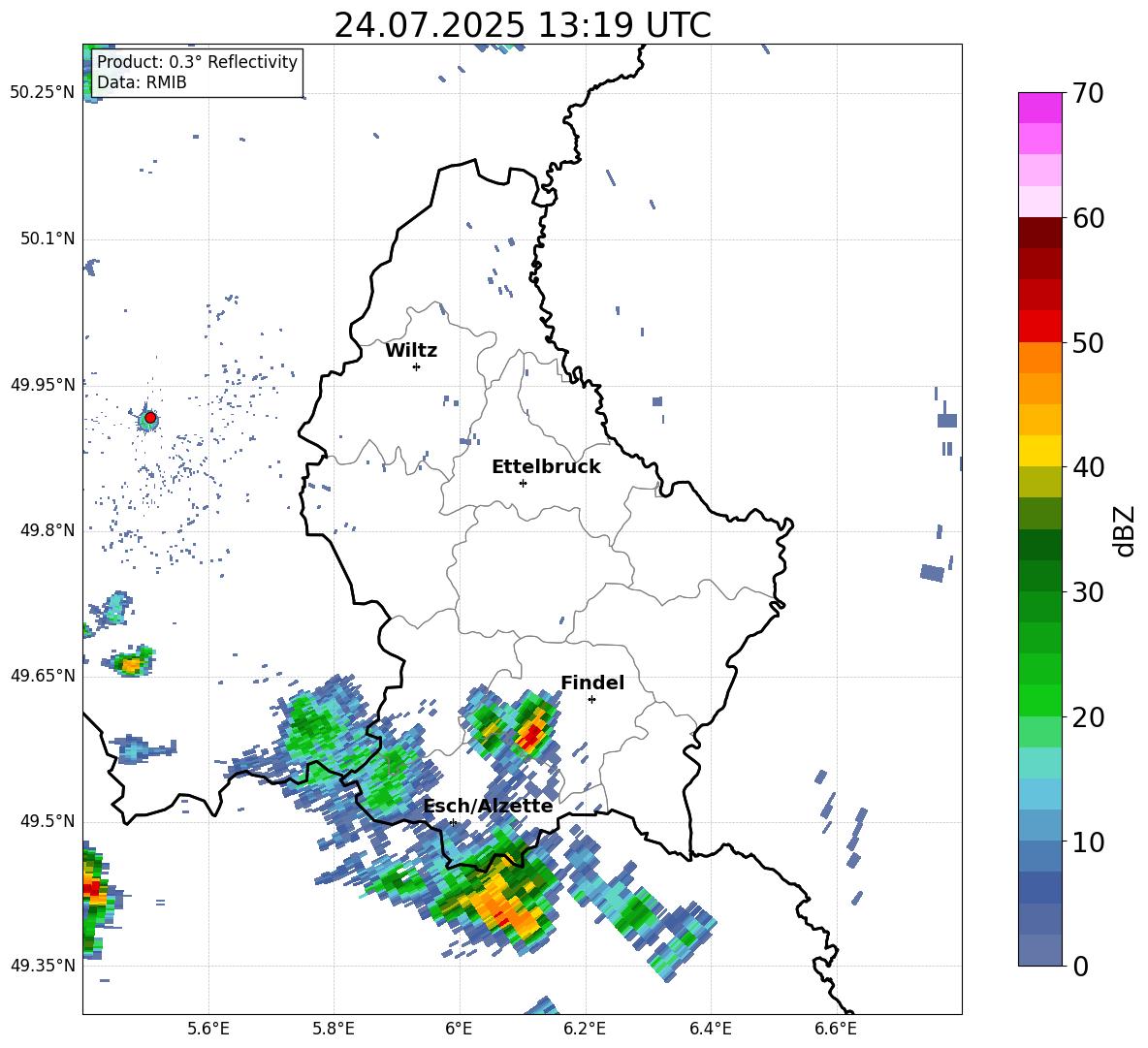Image resolution: width=1148 pixels, height=1048 pixels.
Task: Click the dBZ colorbar axis label
Action: pos(1126,530)
